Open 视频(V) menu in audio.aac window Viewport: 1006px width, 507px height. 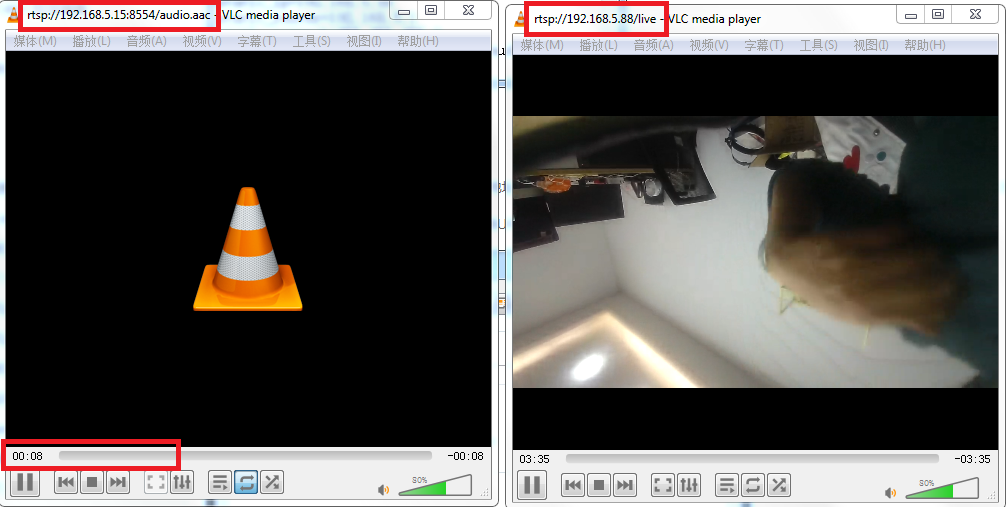202,41
